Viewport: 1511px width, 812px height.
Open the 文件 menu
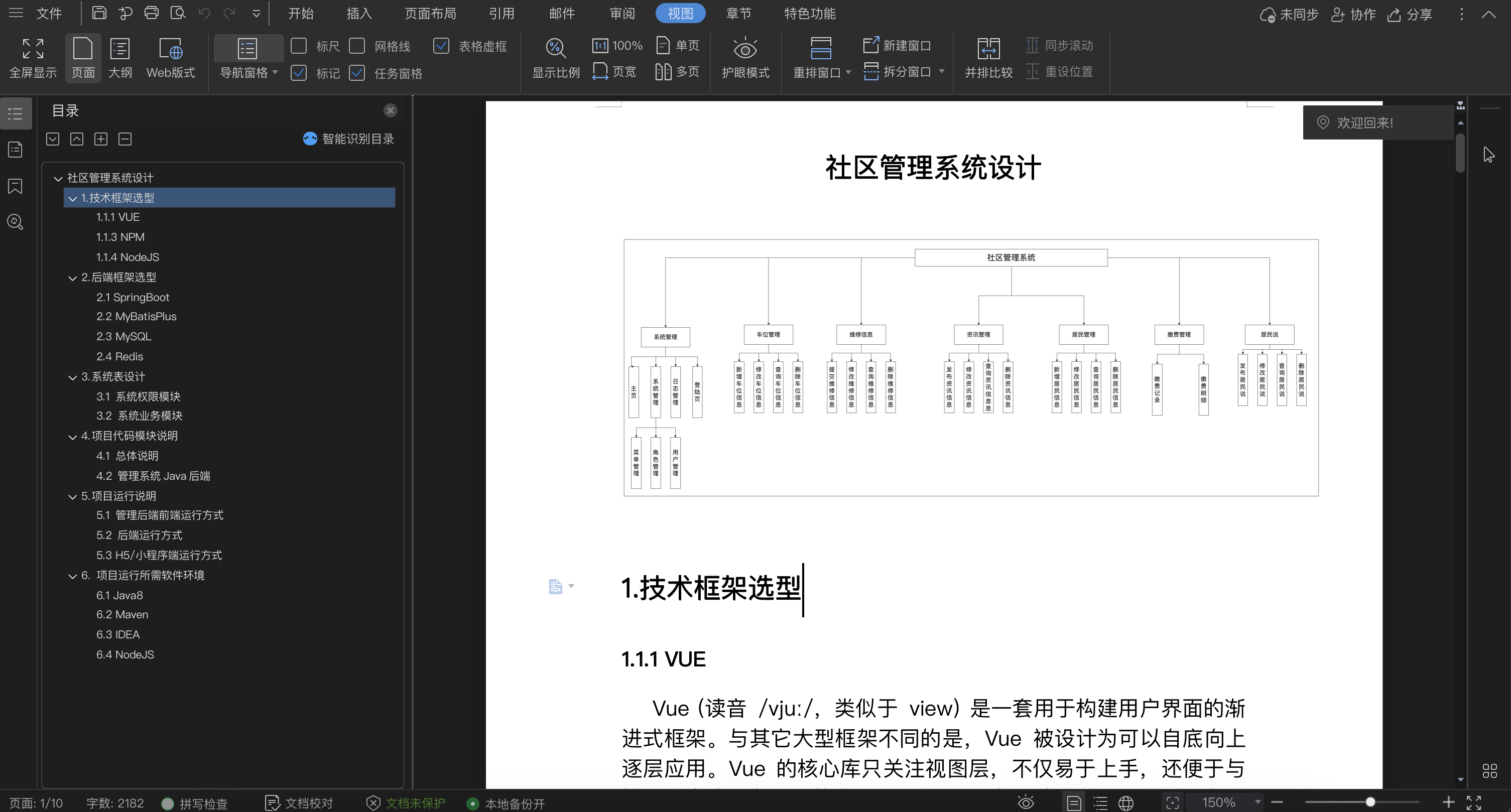48,13
